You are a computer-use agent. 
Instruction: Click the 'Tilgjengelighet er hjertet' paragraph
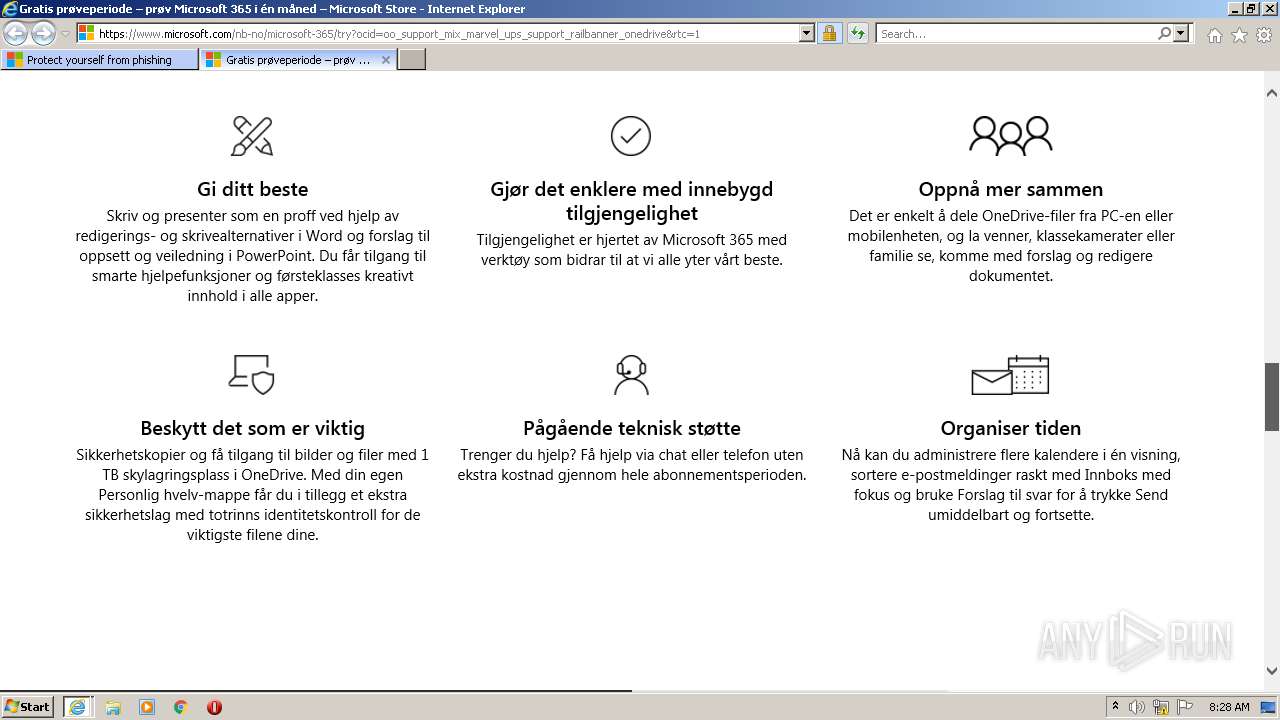pyautogui.click(x=631, y=250)
